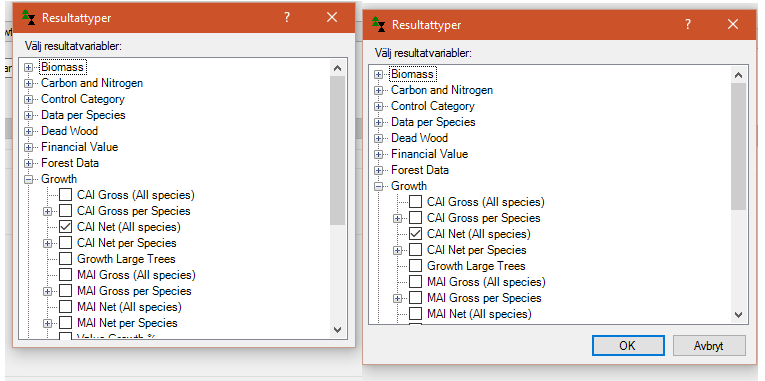
Task: Select Carbon and Nitrogen label in right dialog
Action: [x=442, y=90]
